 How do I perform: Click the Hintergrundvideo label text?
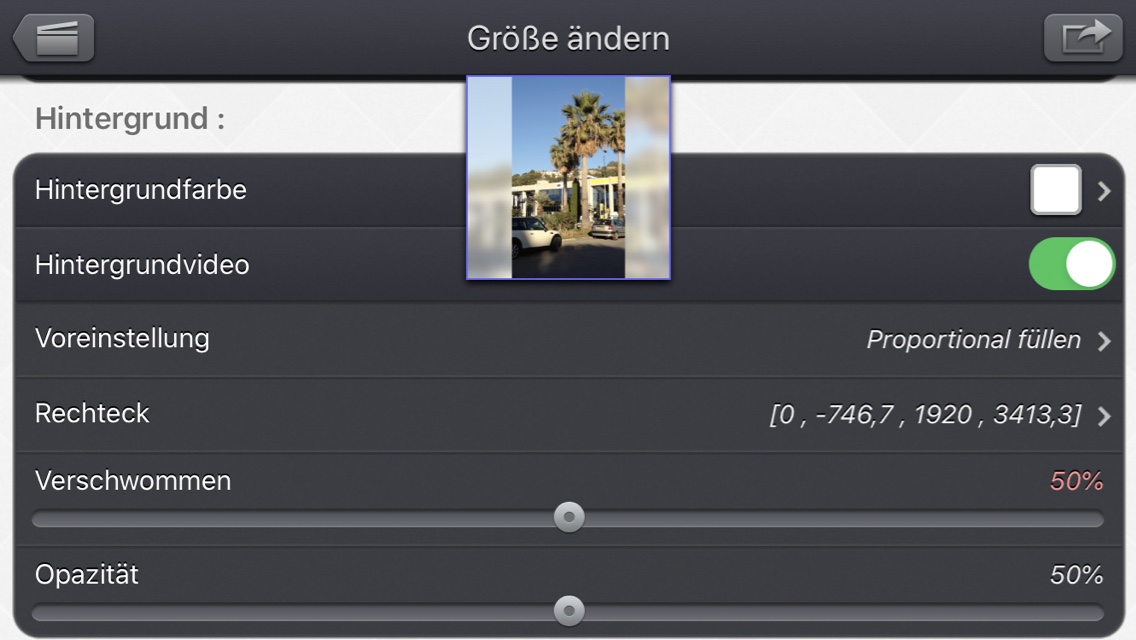click(142, 265)
